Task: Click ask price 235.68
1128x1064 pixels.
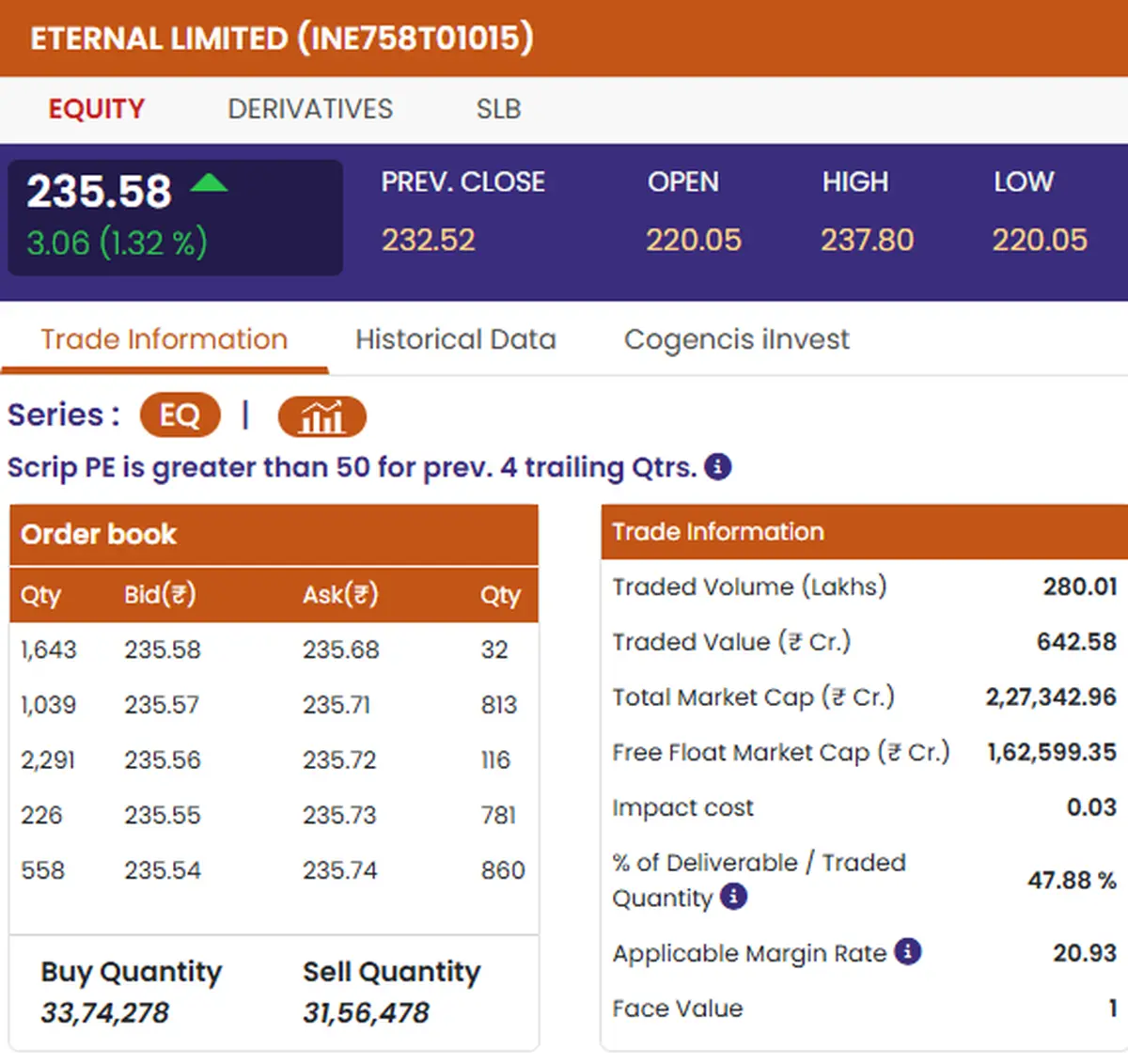Action: pyautogui.click(x=341, y=649)
